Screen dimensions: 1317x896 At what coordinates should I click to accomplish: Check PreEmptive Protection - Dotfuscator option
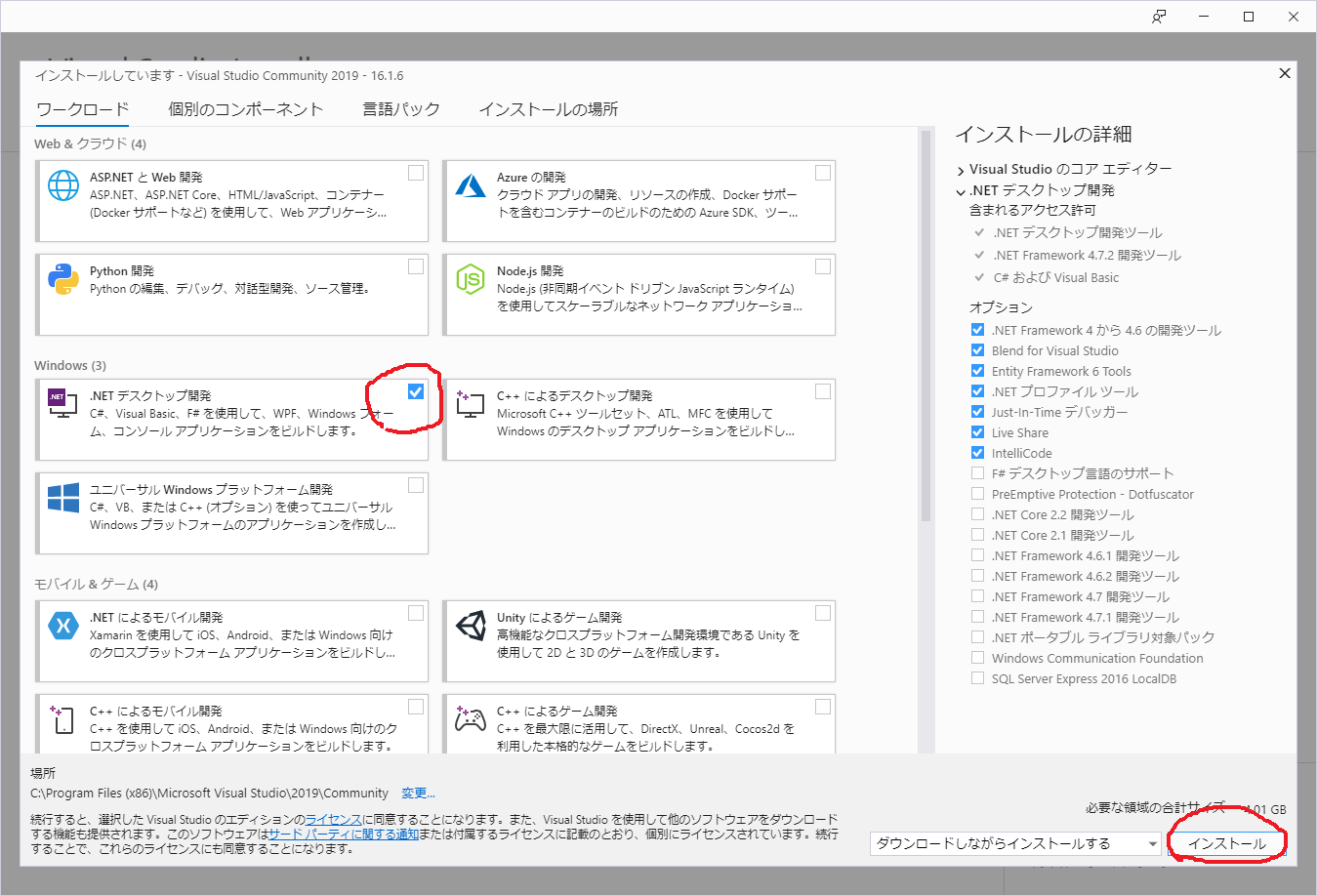[977, 494]
